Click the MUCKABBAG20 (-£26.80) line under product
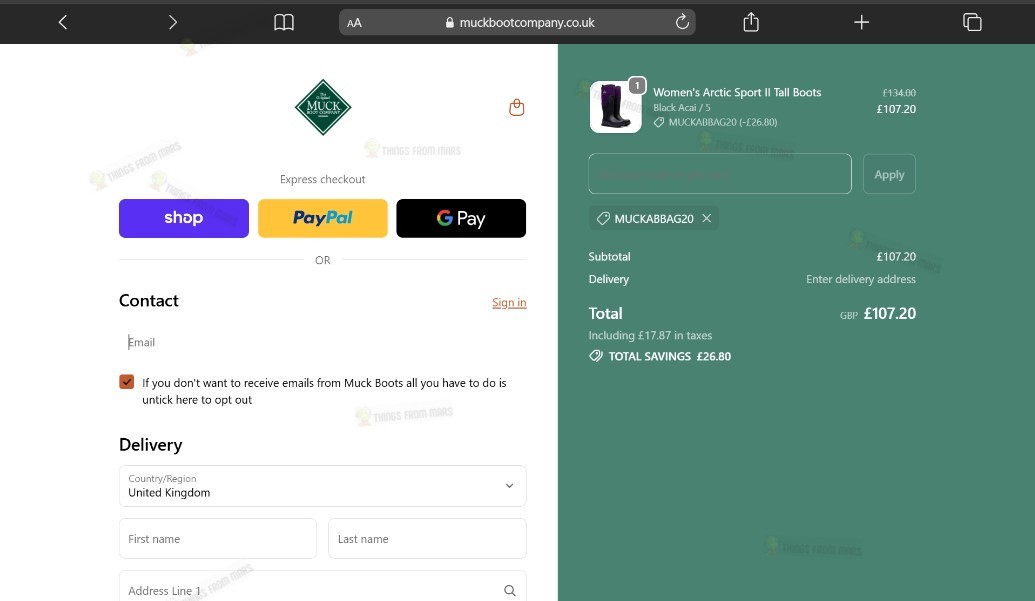The width and height of the screenshot is (1035, 601). [716, 122]
